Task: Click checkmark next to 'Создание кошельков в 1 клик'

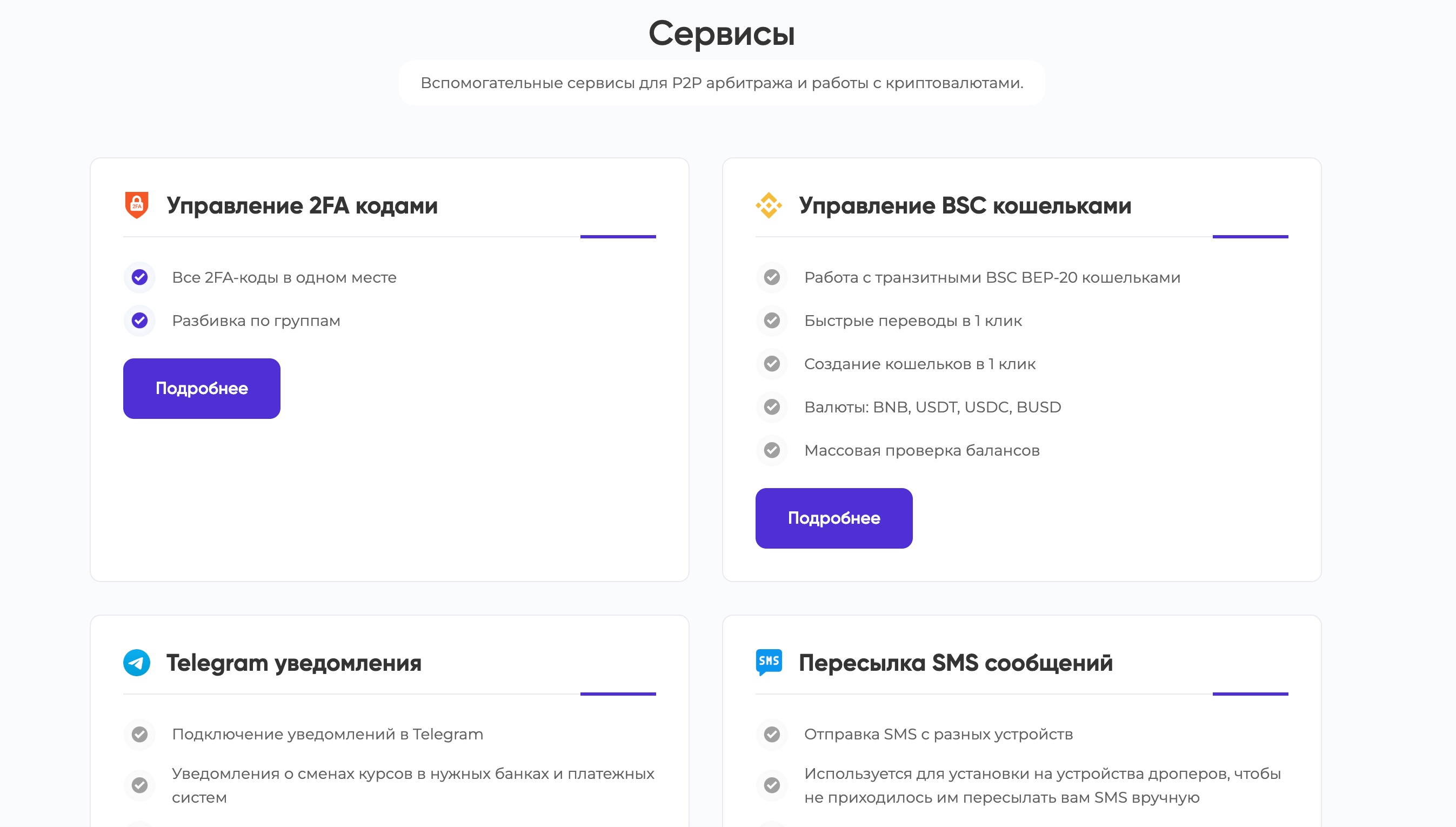Action: 772,364
